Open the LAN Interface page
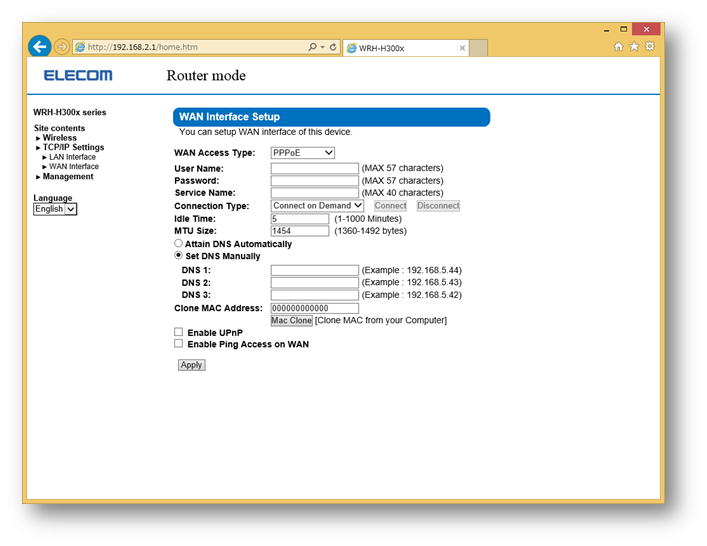Image resolution: width=707 pixels, height=546 pixels. pos(72,157)
